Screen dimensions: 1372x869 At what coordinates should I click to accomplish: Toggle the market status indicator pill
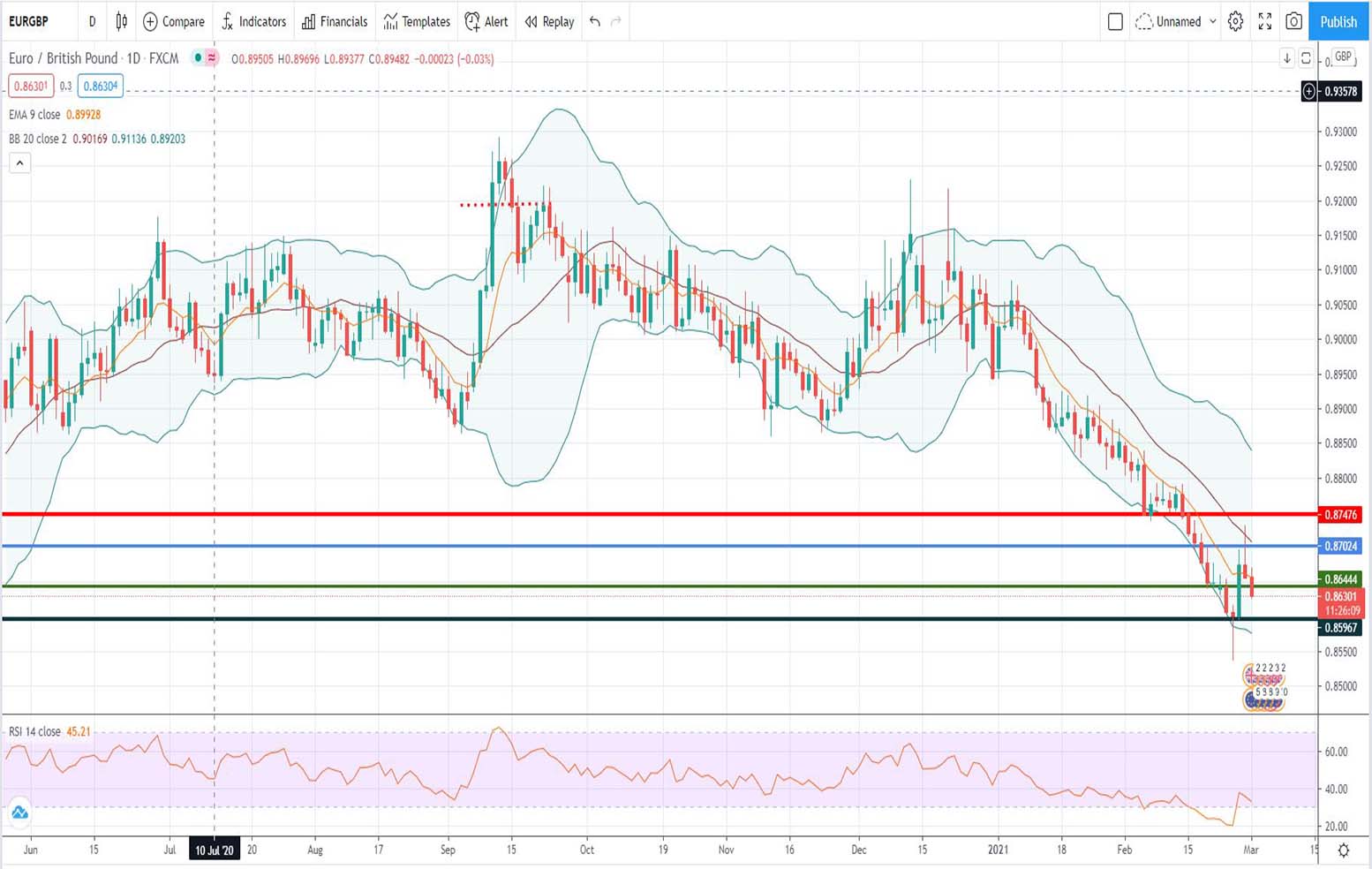tap(205, 58)
